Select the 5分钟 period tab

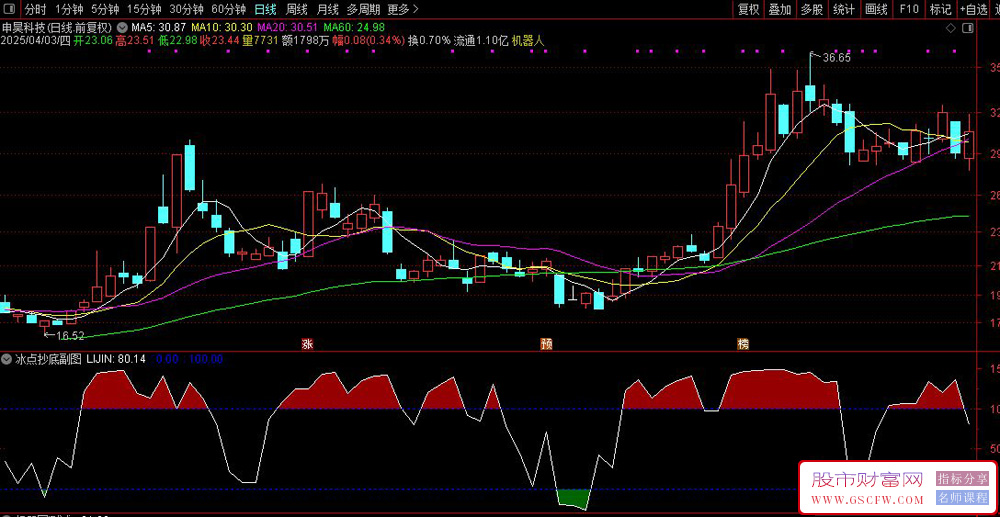[105, 9]
